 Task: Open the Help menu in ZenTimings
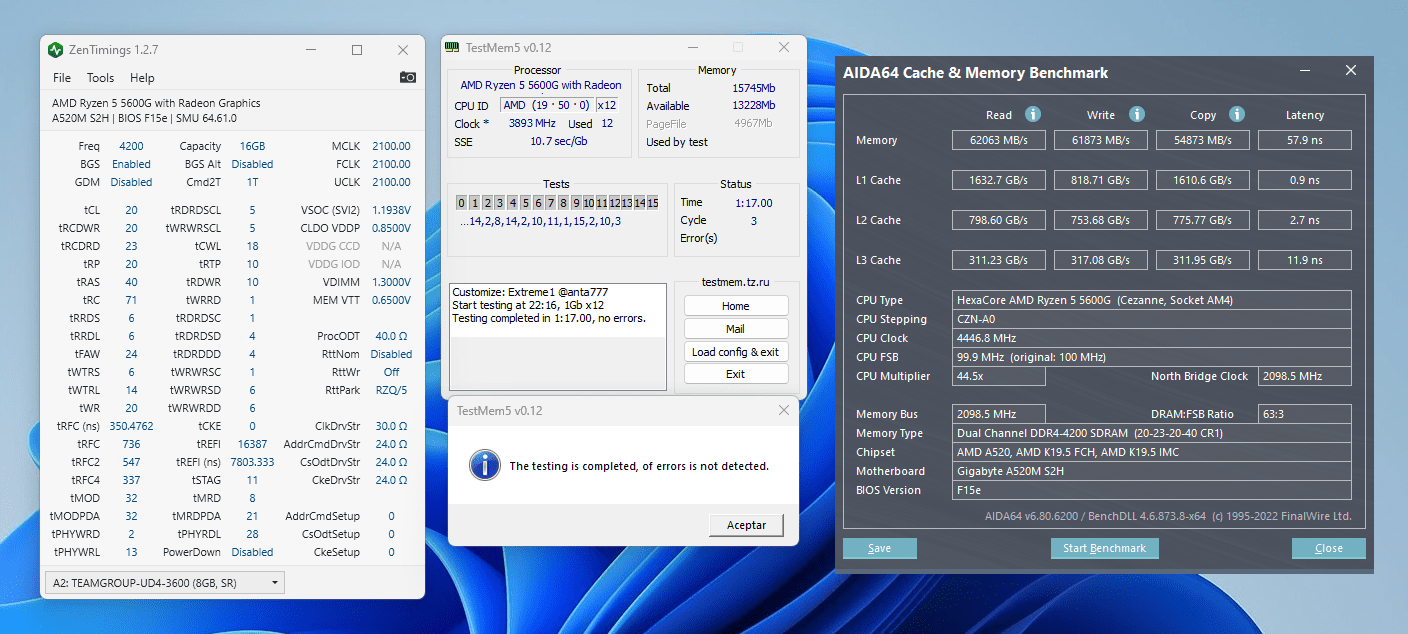142,77
